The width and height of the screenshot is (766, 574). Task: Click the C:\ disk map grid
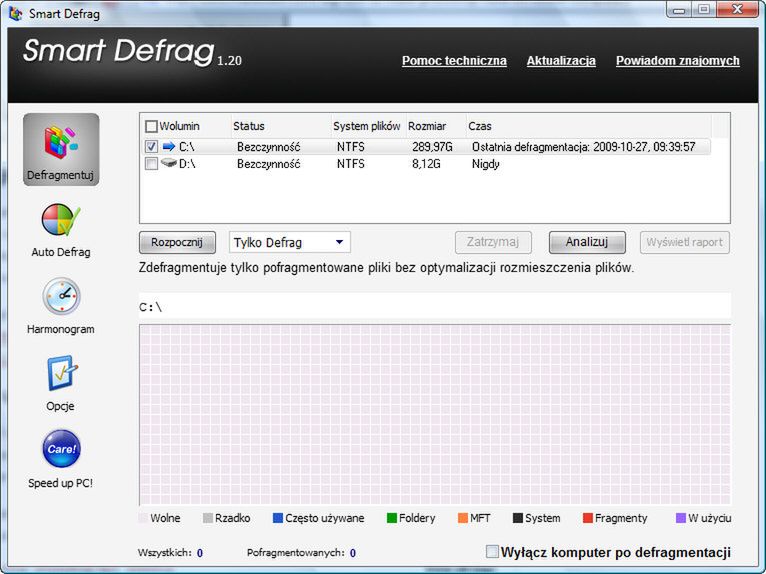coord(435,414)
